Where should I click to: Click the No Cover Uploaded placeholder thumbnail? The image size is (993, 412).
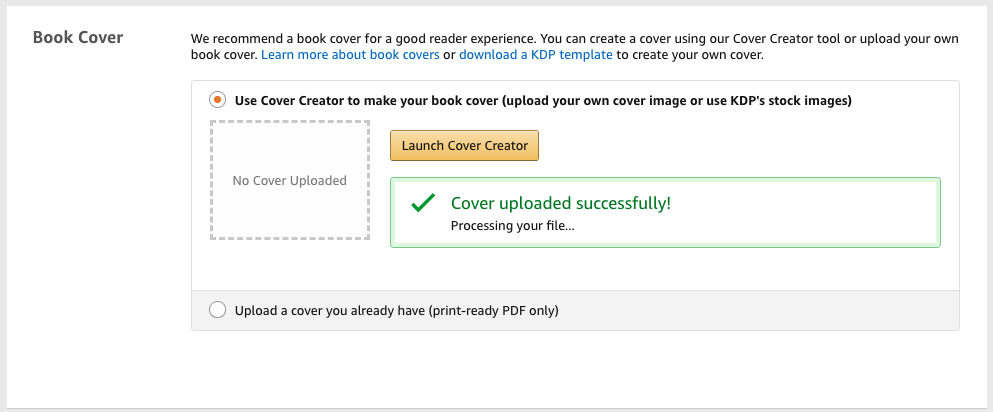point(289,180)
